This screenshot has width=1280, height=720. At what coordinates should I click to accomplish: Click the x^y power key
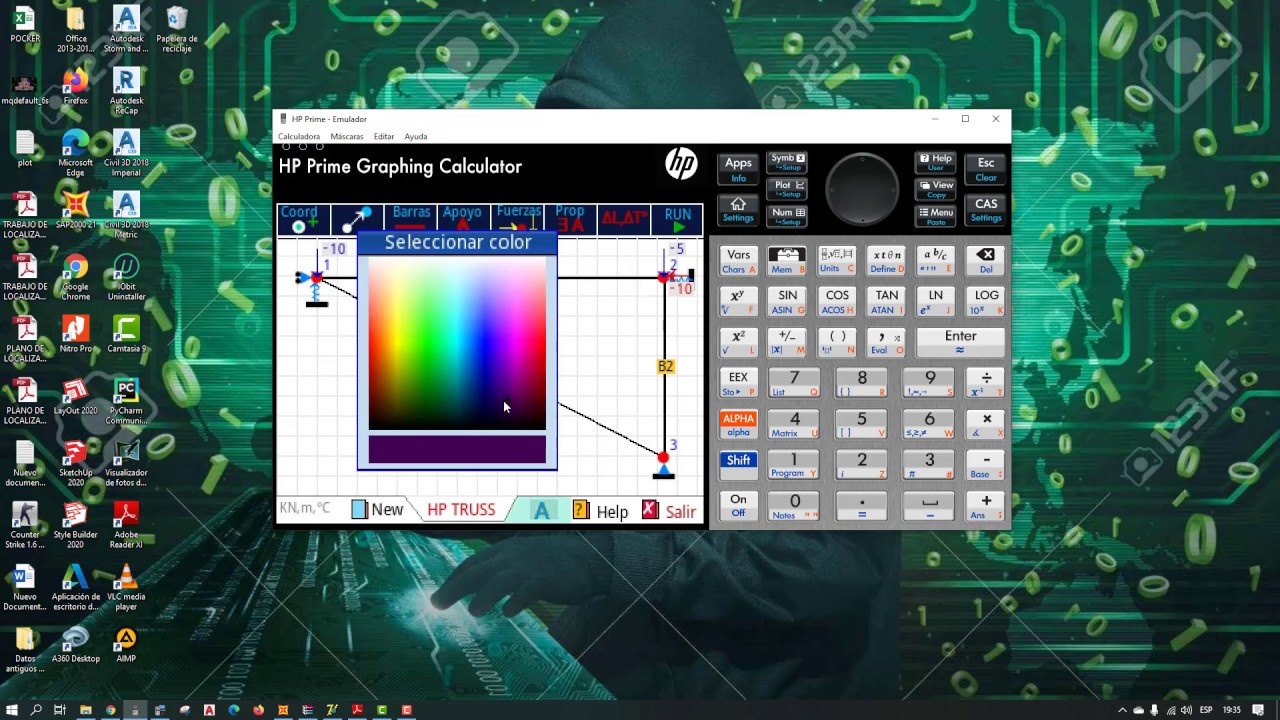click(738, 302)
